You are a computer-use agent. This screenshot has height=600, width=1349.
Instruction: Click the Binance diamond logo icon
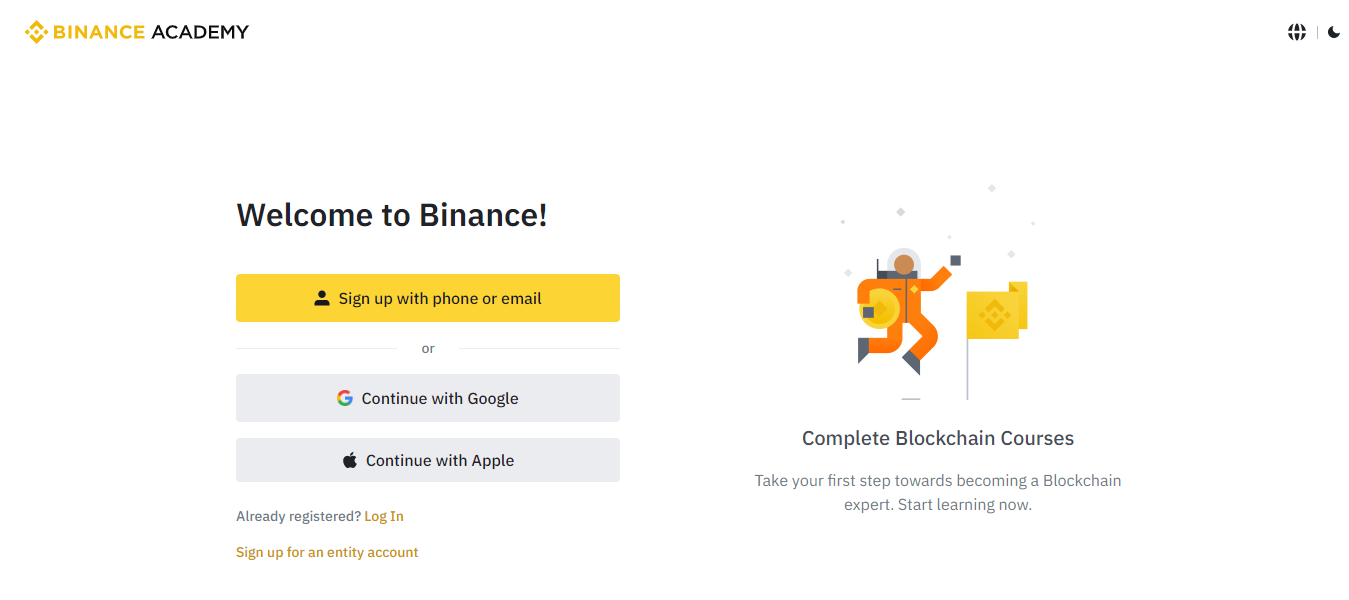click(x=36, y=32)
